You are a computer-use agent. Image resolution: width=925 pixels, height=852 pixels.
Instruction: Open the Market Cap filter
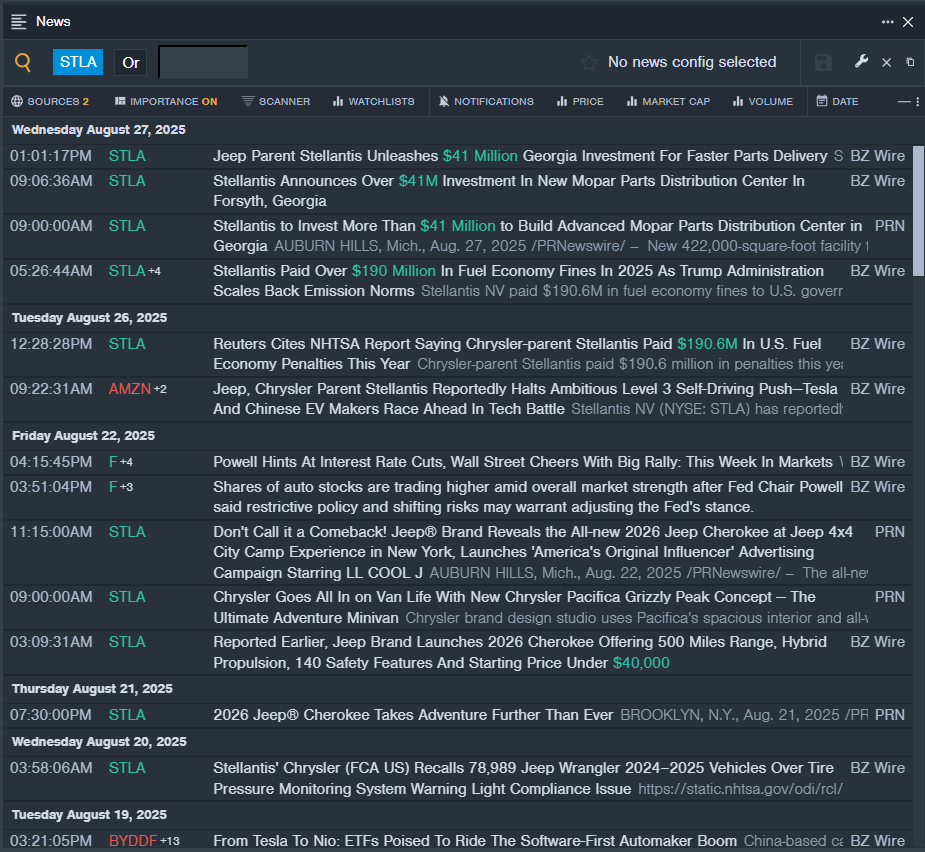click(668, 101)
